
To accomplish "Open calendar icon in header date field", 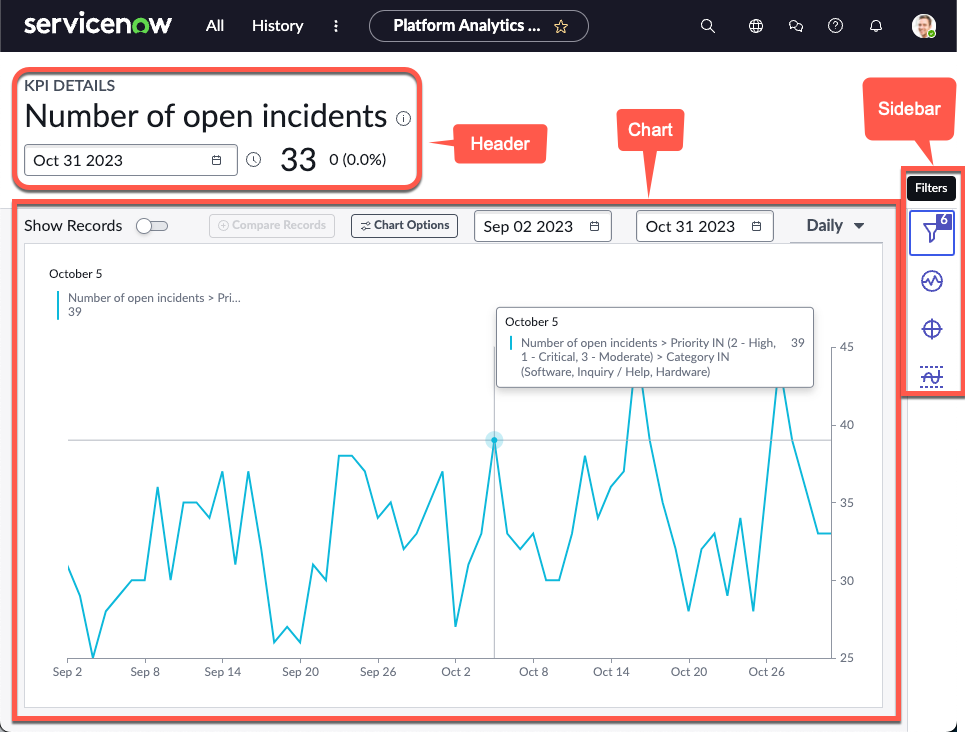I will pyautogui.click(x=217, y=160).
